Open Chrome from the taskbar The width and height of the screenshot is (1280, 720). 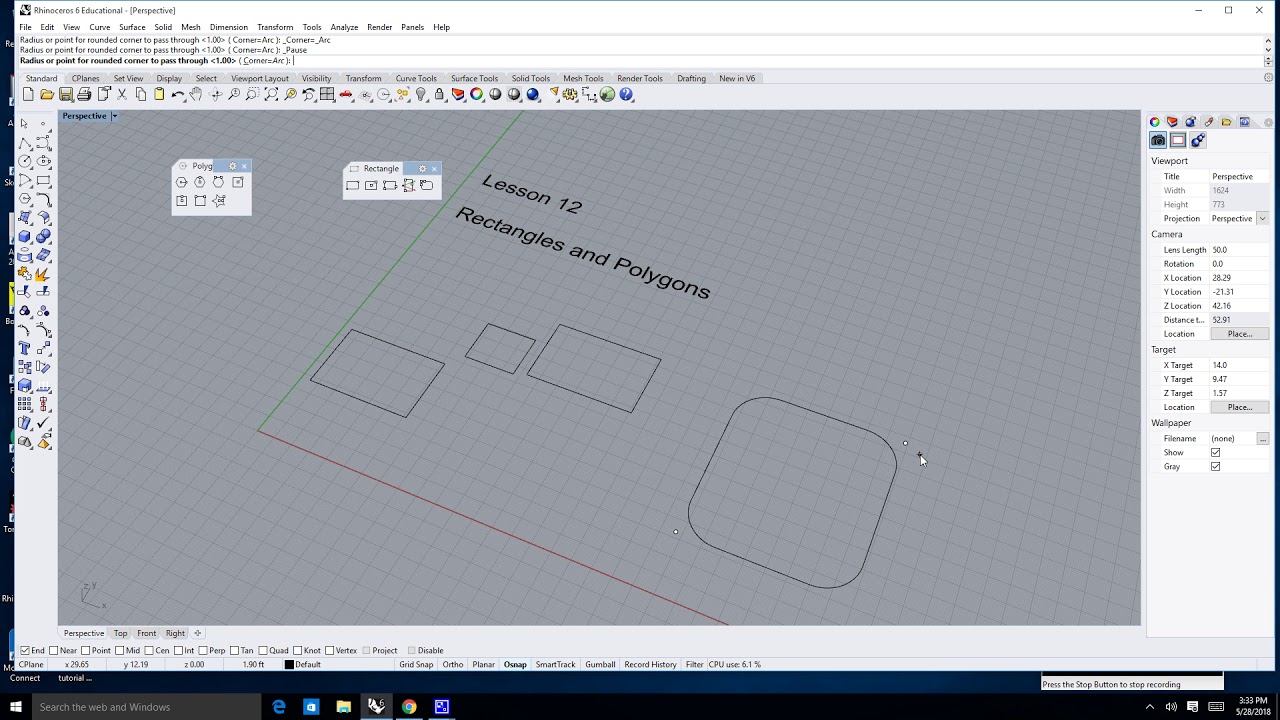409,707
